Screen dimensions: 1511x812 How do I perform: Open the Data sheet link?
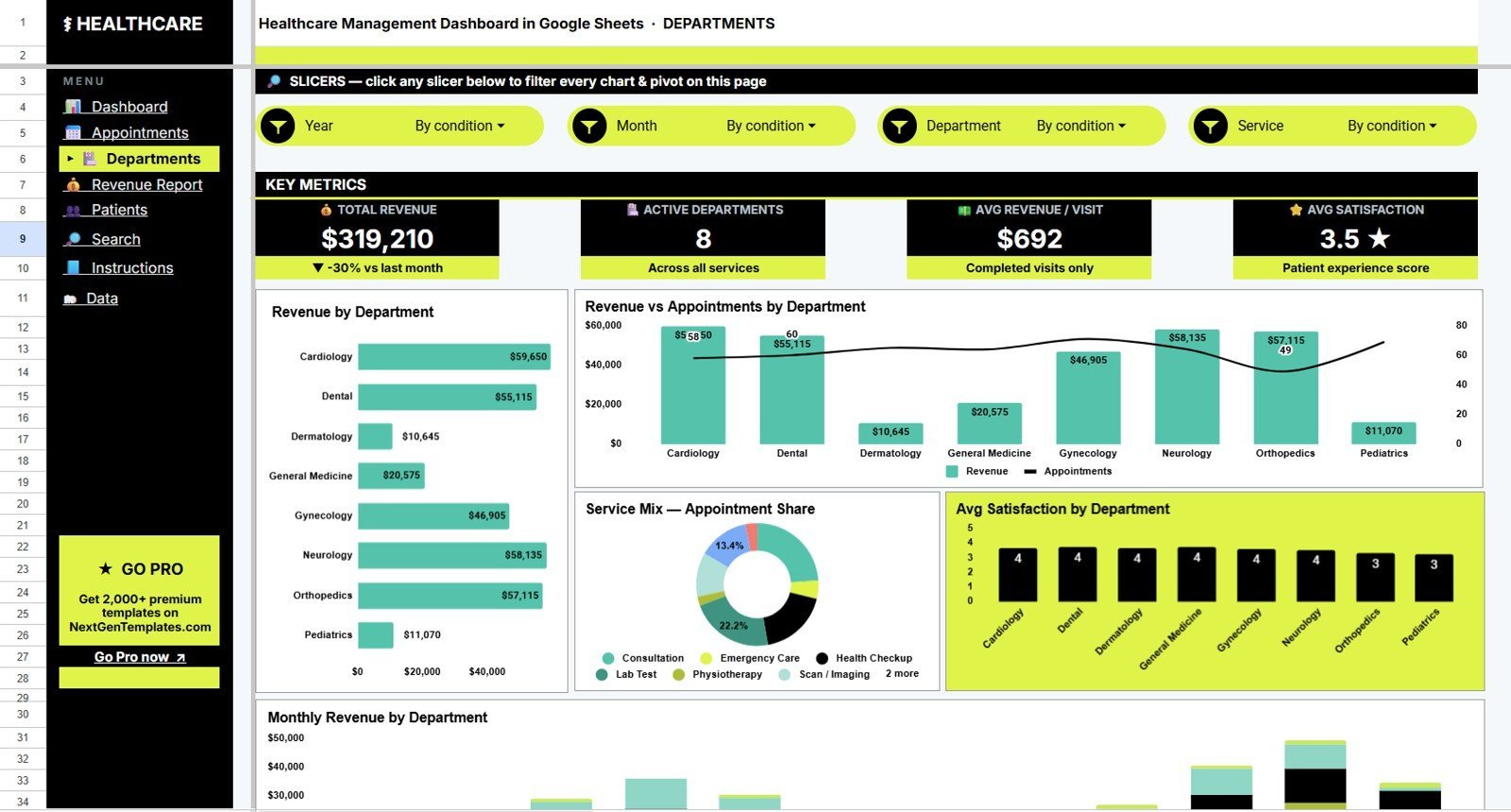[102, 299]
